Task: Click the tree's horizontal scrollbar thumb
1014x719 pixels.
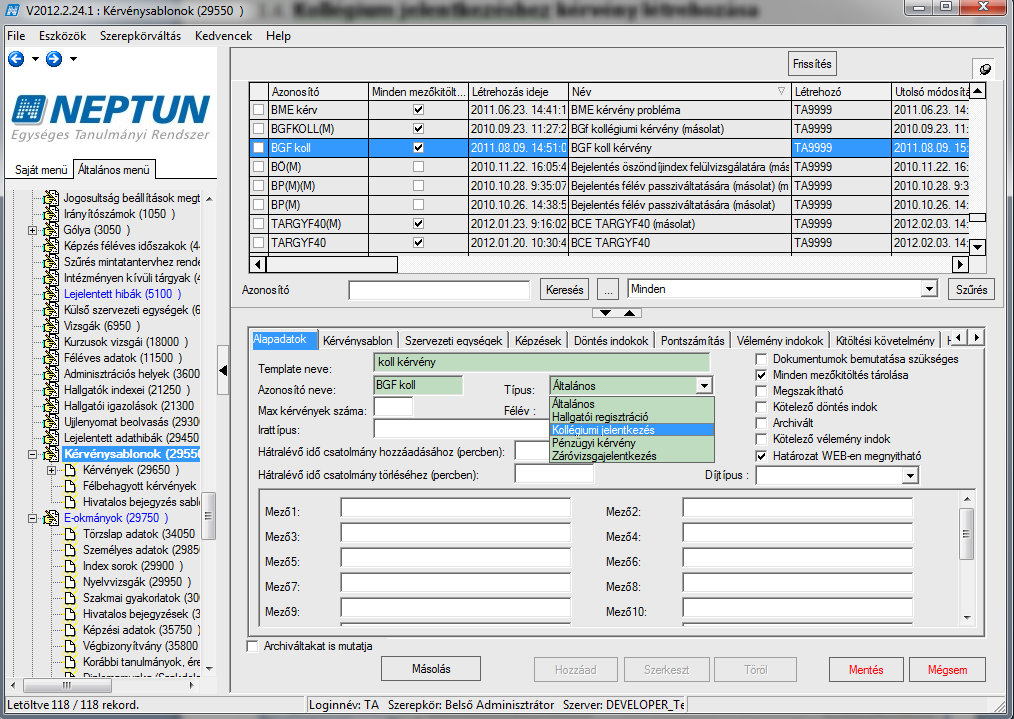Action: (67, 685)
